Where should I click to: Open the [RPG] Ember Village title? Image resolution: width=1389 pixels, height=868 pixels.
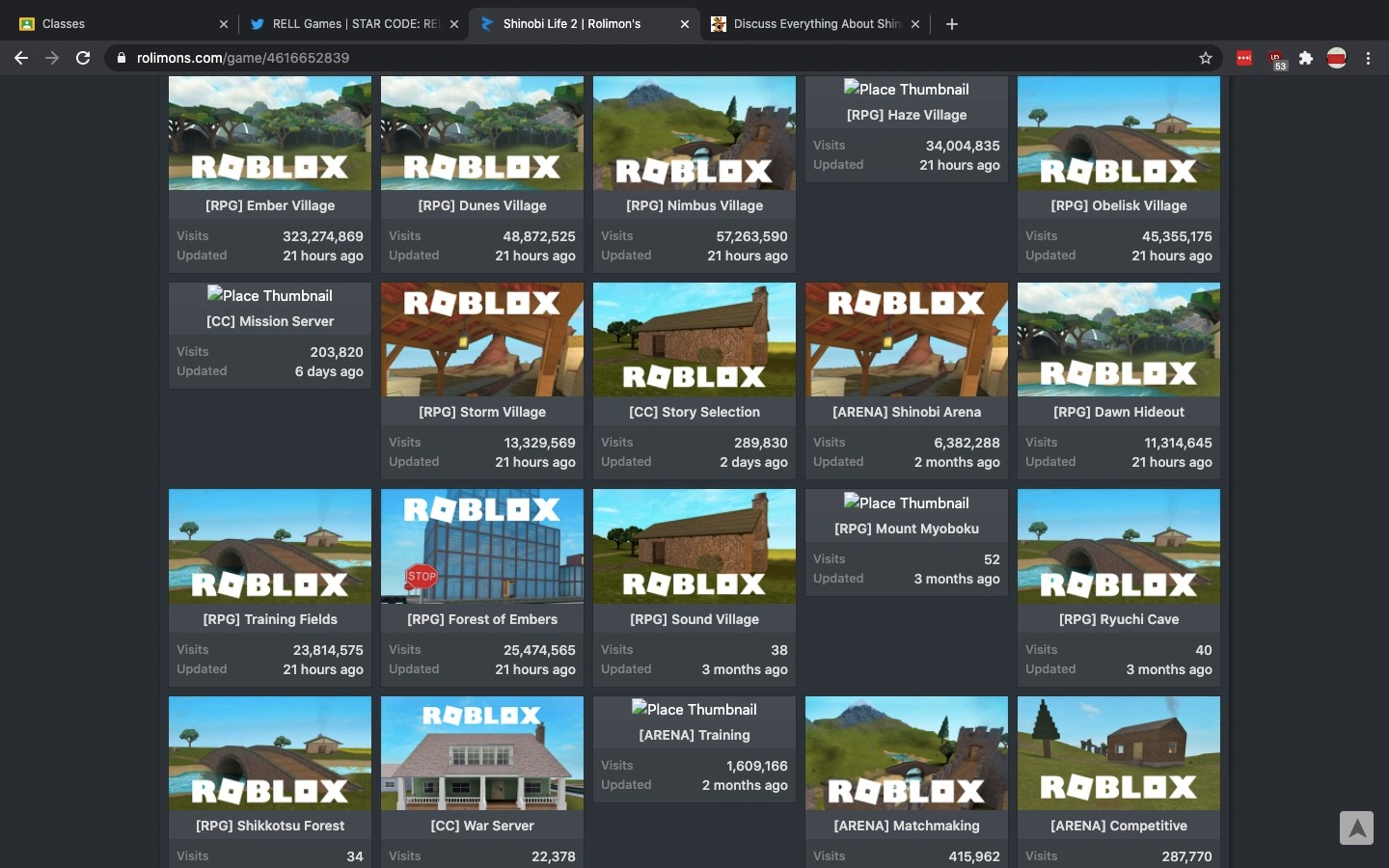point(270,205)
